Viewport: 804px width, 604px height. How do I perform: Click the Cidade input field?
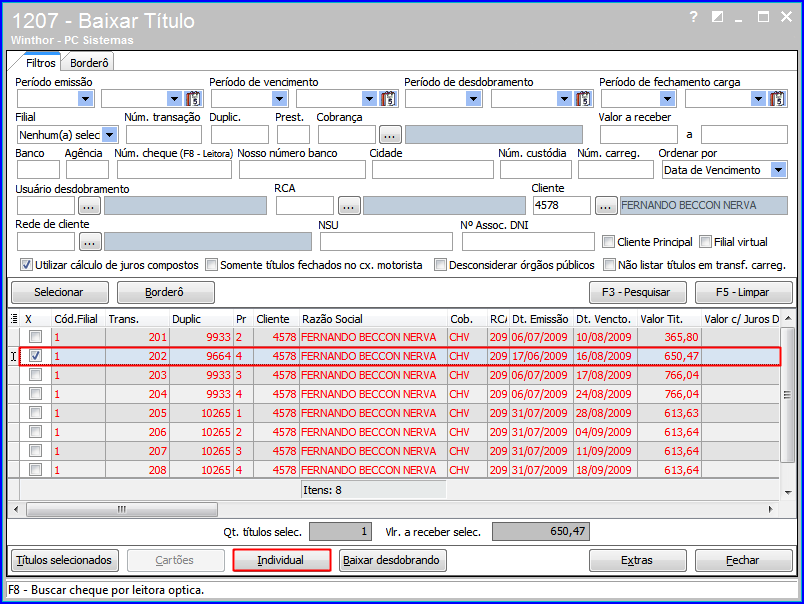[433, 170]
